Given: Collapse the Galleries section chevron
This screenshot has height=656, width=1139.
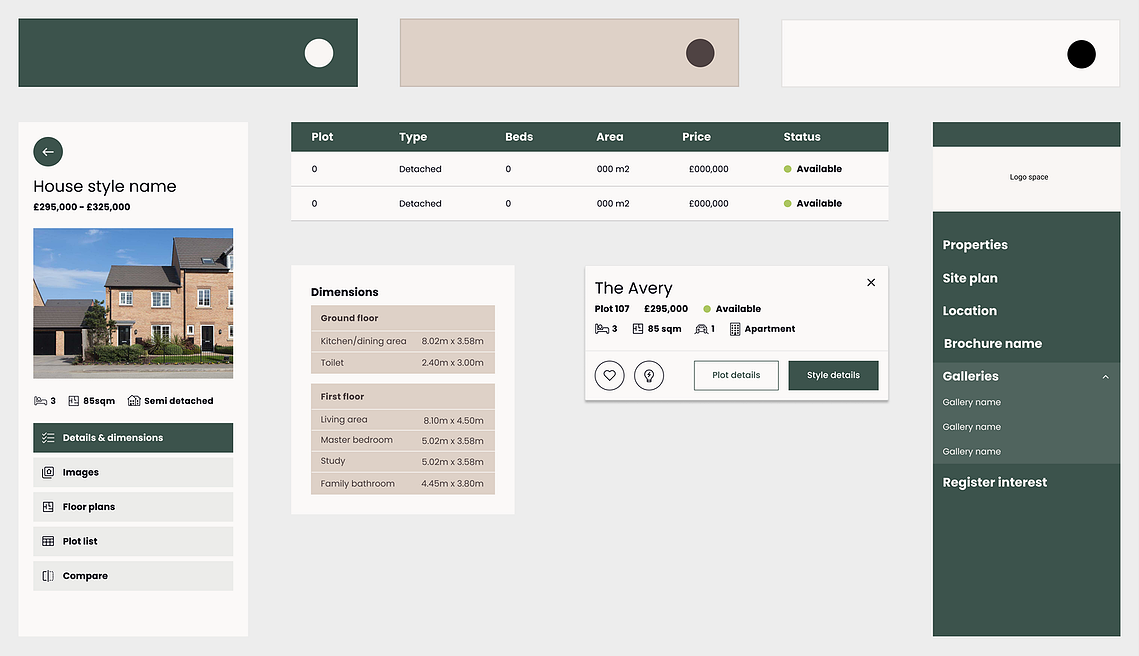Looking at the screenshot, I should coord(1106,377).
